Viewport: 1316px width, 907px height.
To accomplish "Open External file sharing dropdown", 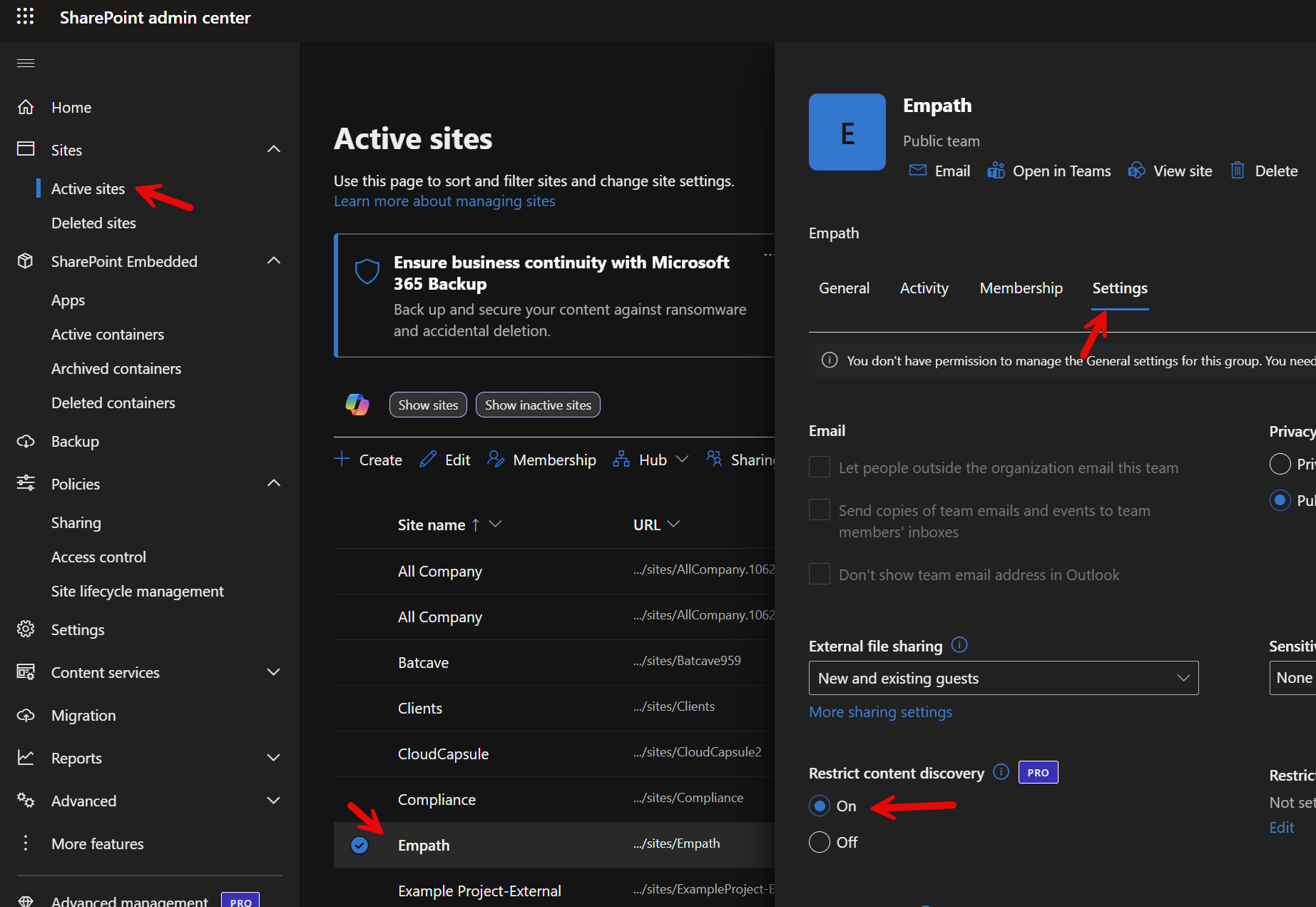I will tap(1004, 678).
